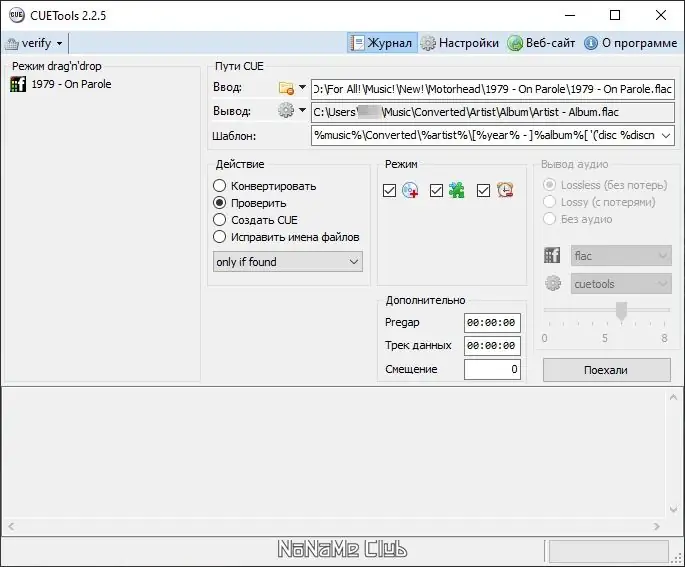Open the flac format dropdown
This screenshot has height=567, width=685.
point(621,256)
